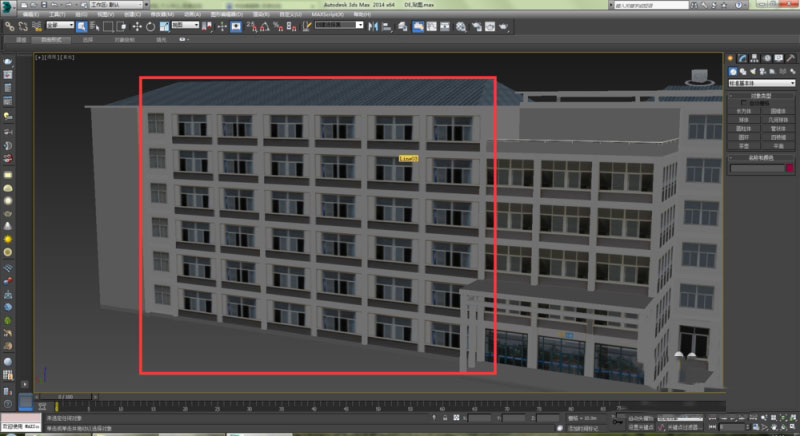Collapse the 对象类型 rollout
Viewport: 800px width, 436px height.
(761, 96)
